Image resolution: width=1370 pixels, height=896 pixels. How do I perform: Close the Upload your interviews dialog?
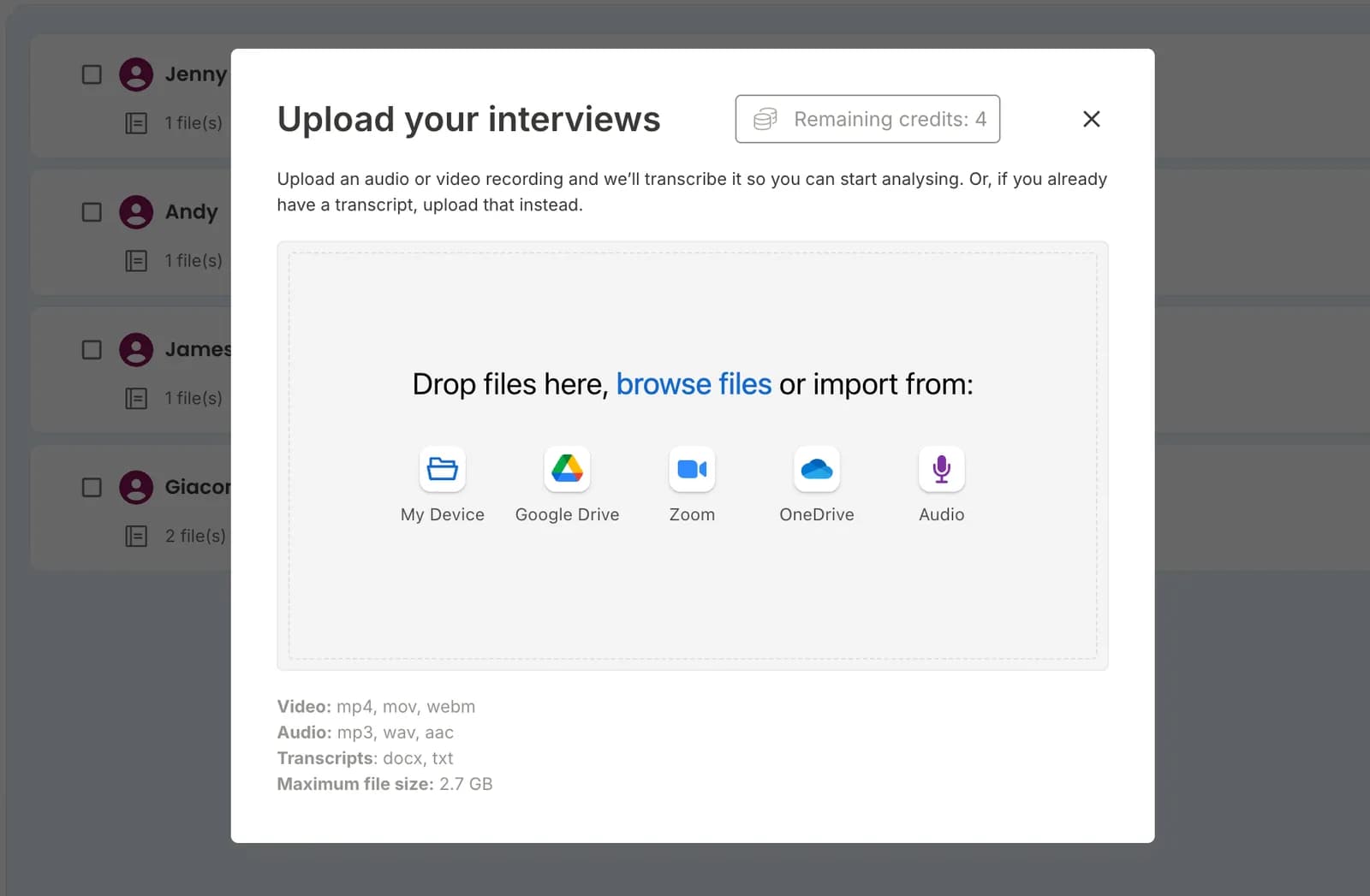[1091, 119]
